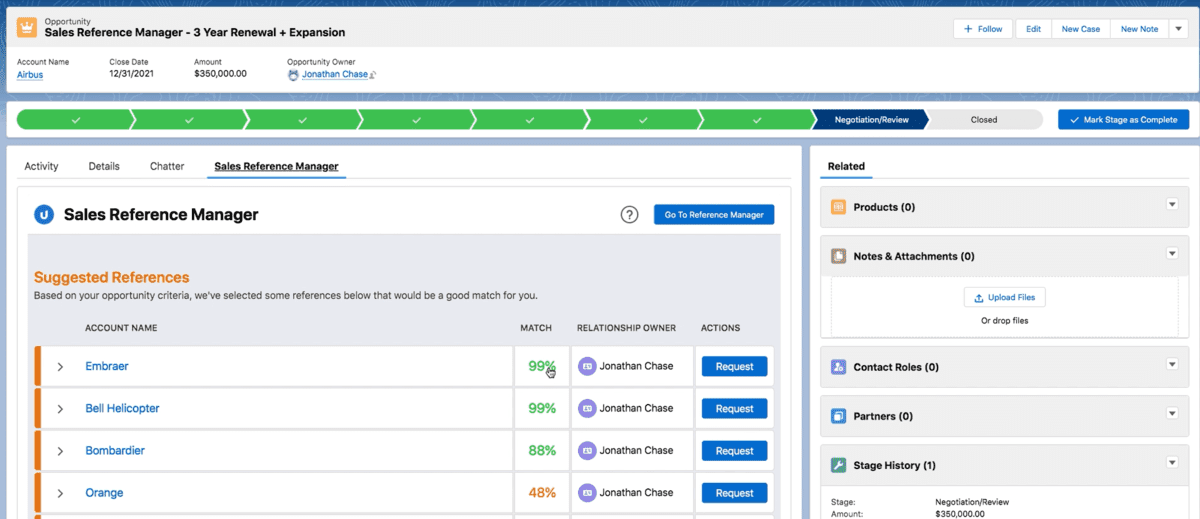
Task: Click the Upload Files button
Action: coord(1005,297)
